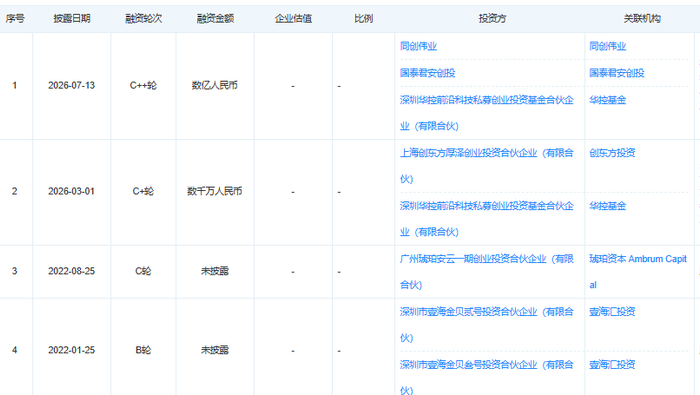Open 深圳市壹海金贝贰号投资合伙企业 investor link
Image resolution: width=700 pixels, height=395 pixels.
coord(487,324)
